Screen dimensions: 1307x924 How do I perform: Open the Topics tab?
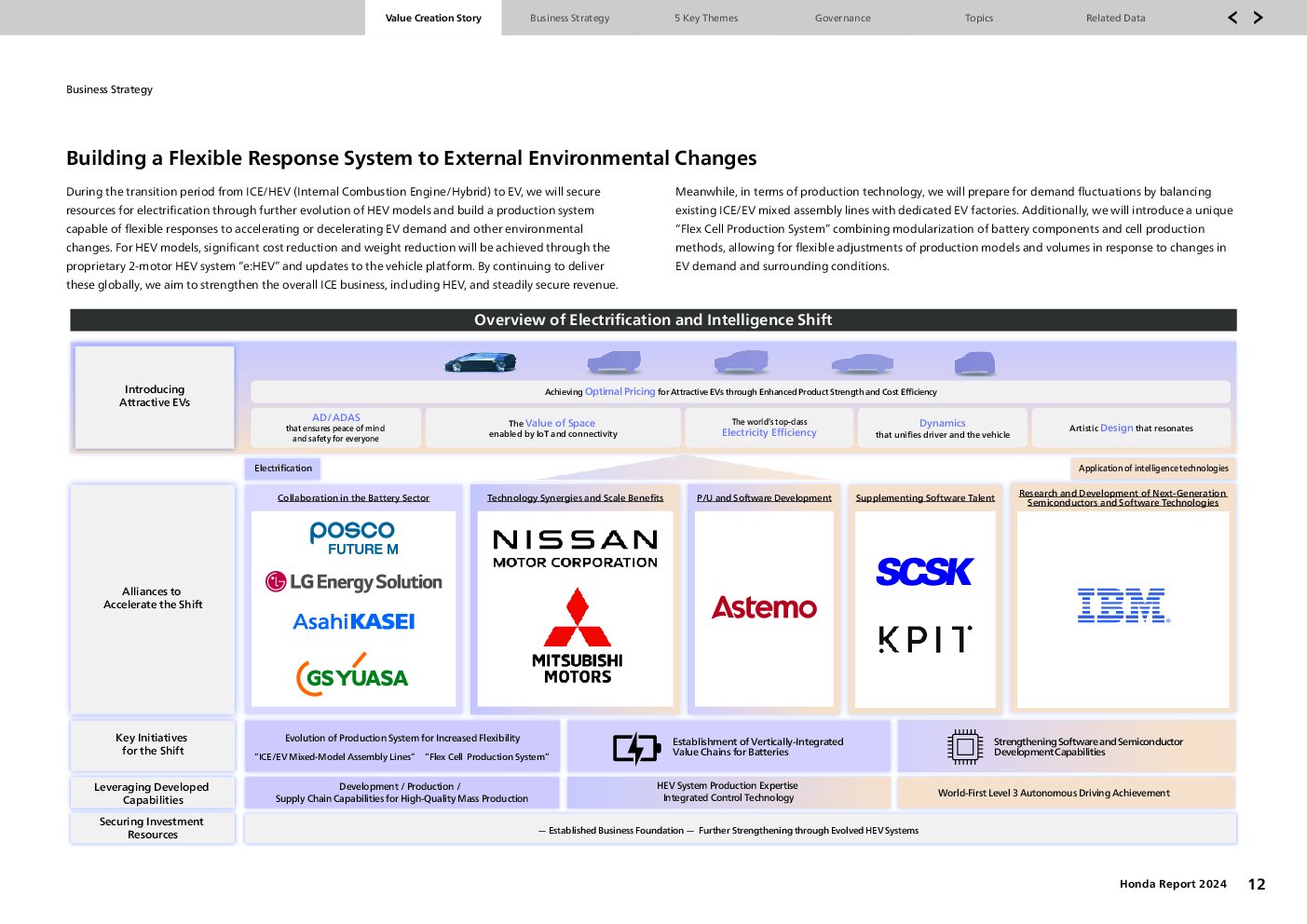click(979, 18)
